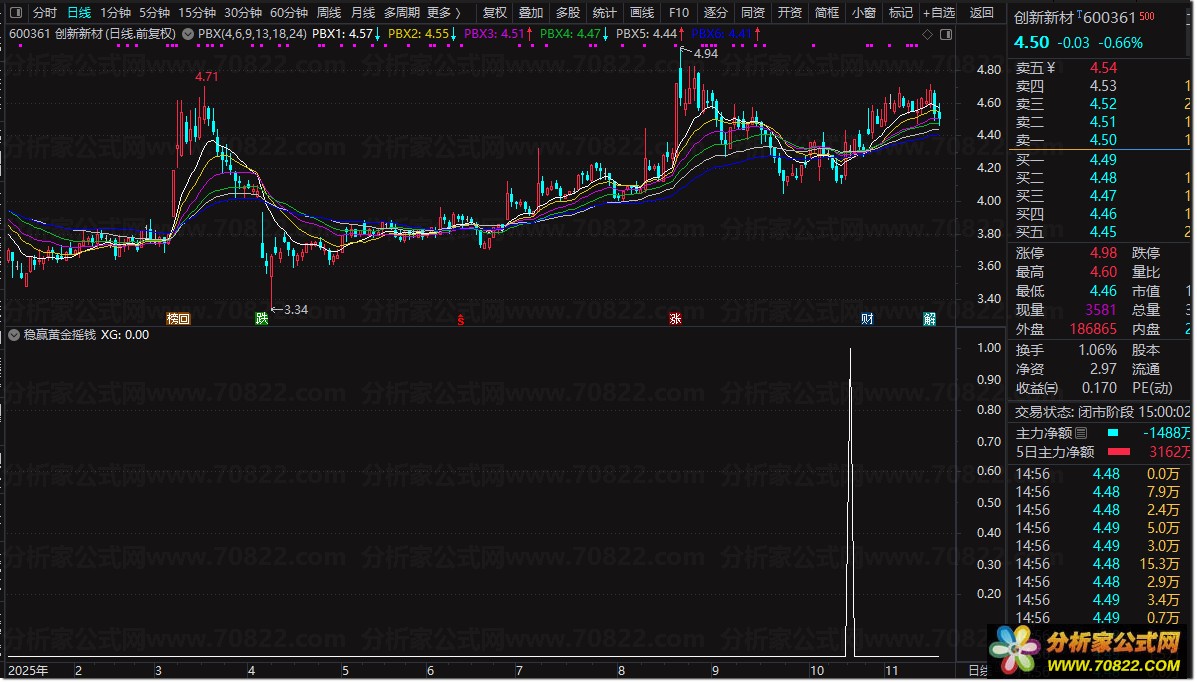This screenshot has width=1197, height=682.
Task: Toggle the right panel icon above chart
Action: click(x=946, y=34)
